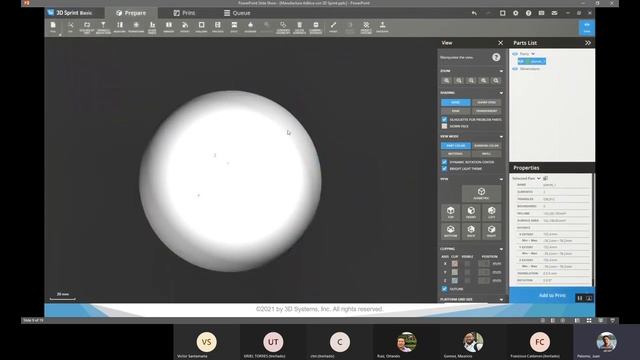Image resolution: width=640 pixels, height=360 pixels.
Task: Open the help question mark in title bar
Action: pos(529,13)
